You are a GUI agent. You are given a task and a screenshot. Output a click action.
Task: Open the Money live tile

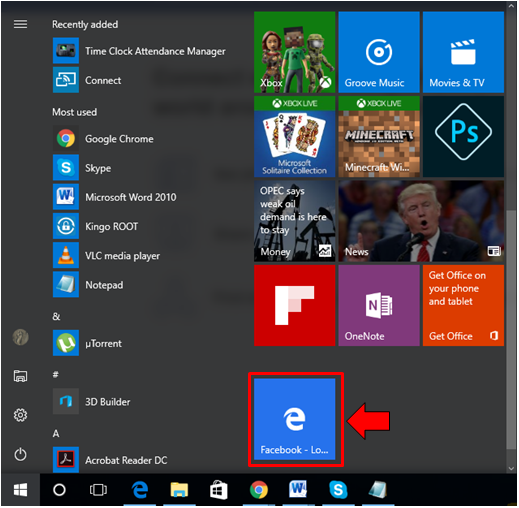[x=295, y=221]
